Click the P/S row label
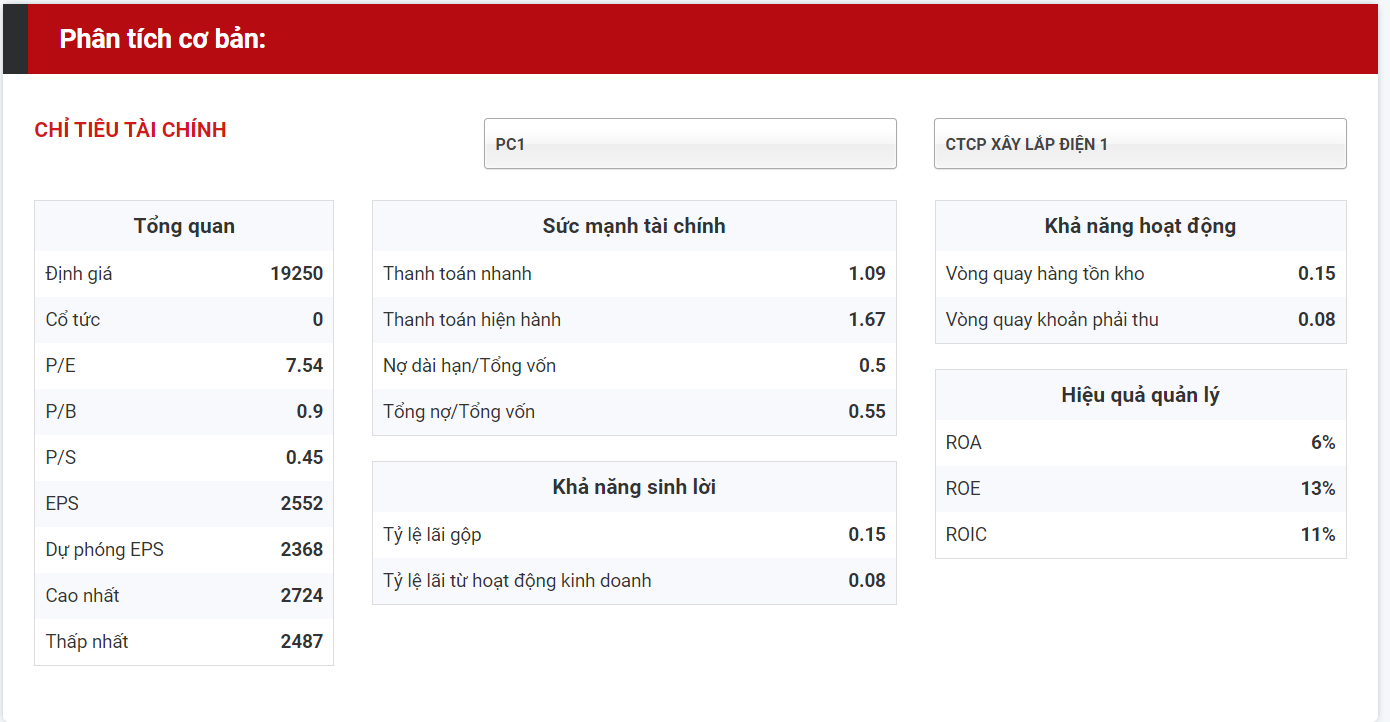This screenshot has height=722, width=1390. [61, 458]
